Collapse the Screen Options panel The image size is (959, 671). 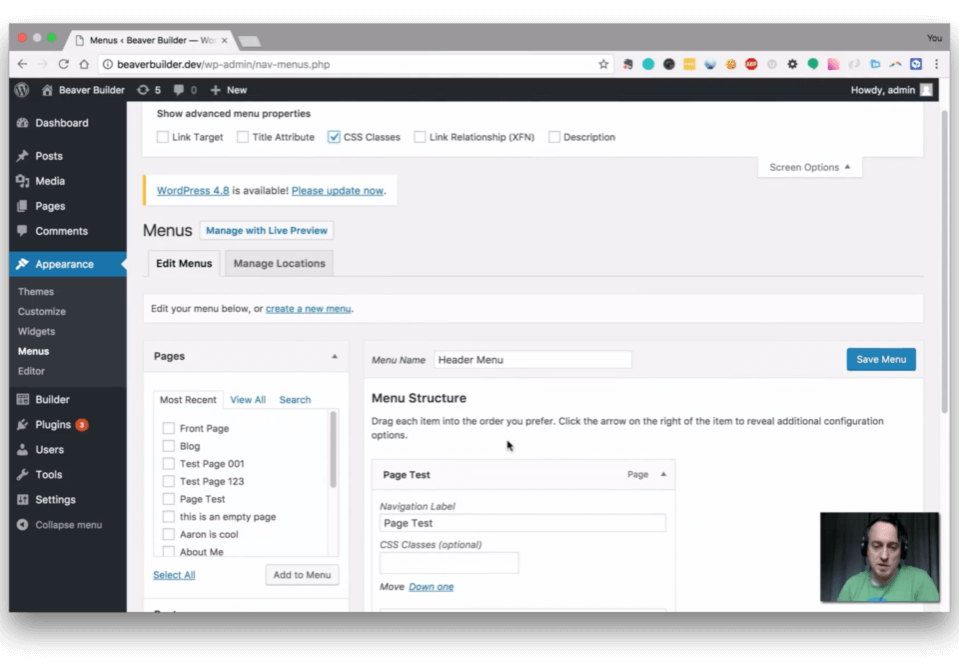[808, 167]
